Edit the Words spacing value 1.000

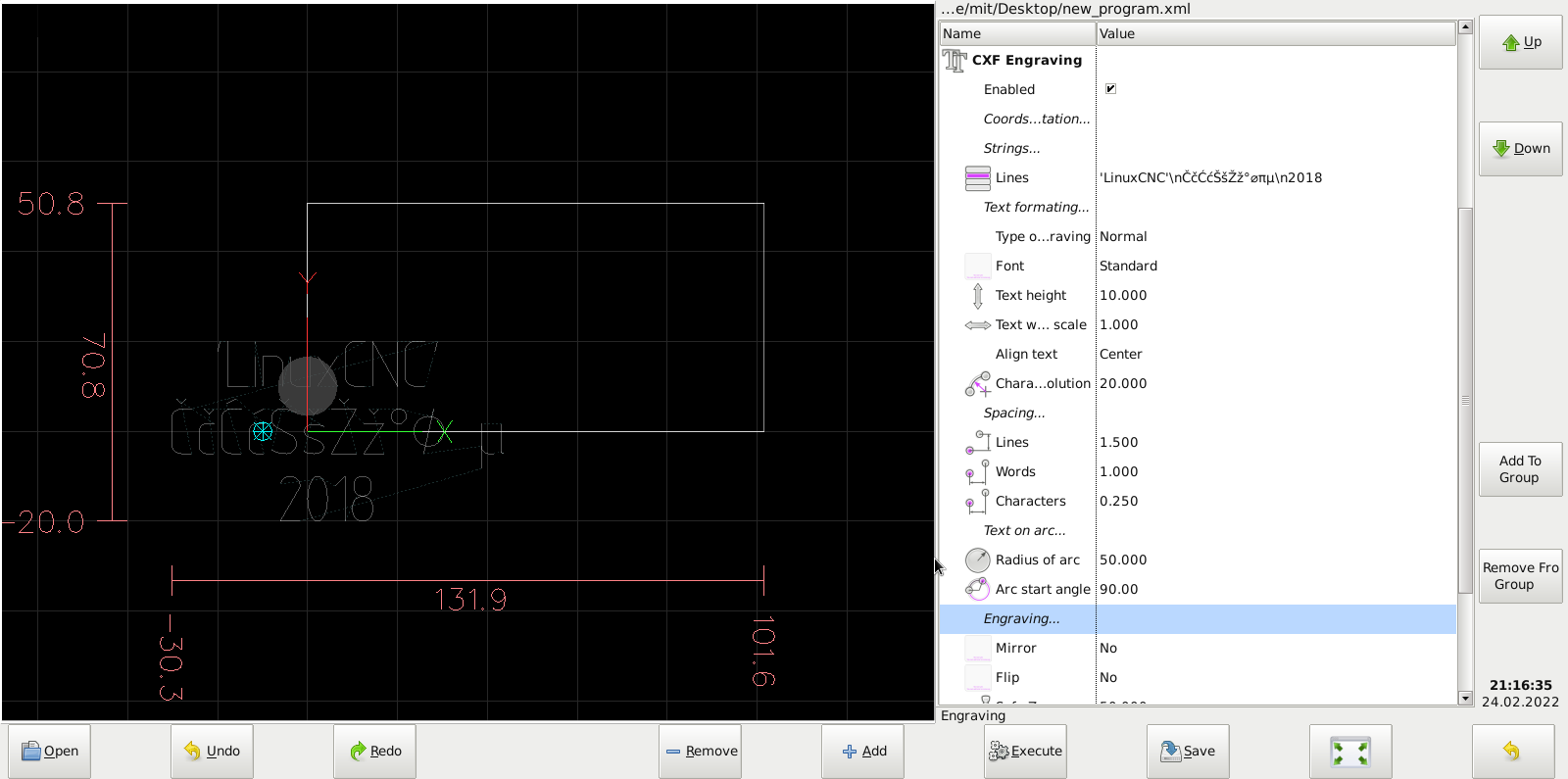tap(1118, 471)
